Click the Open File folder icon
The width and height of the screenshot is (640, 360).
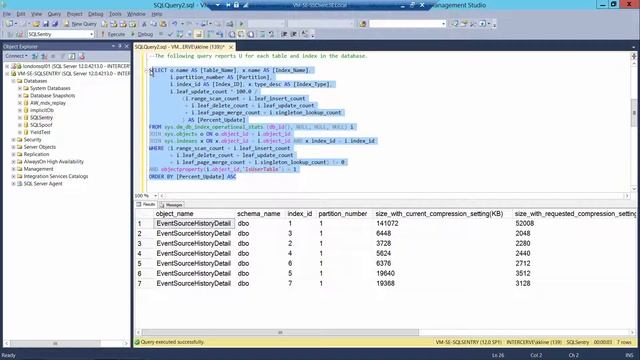tap(36, 24)
